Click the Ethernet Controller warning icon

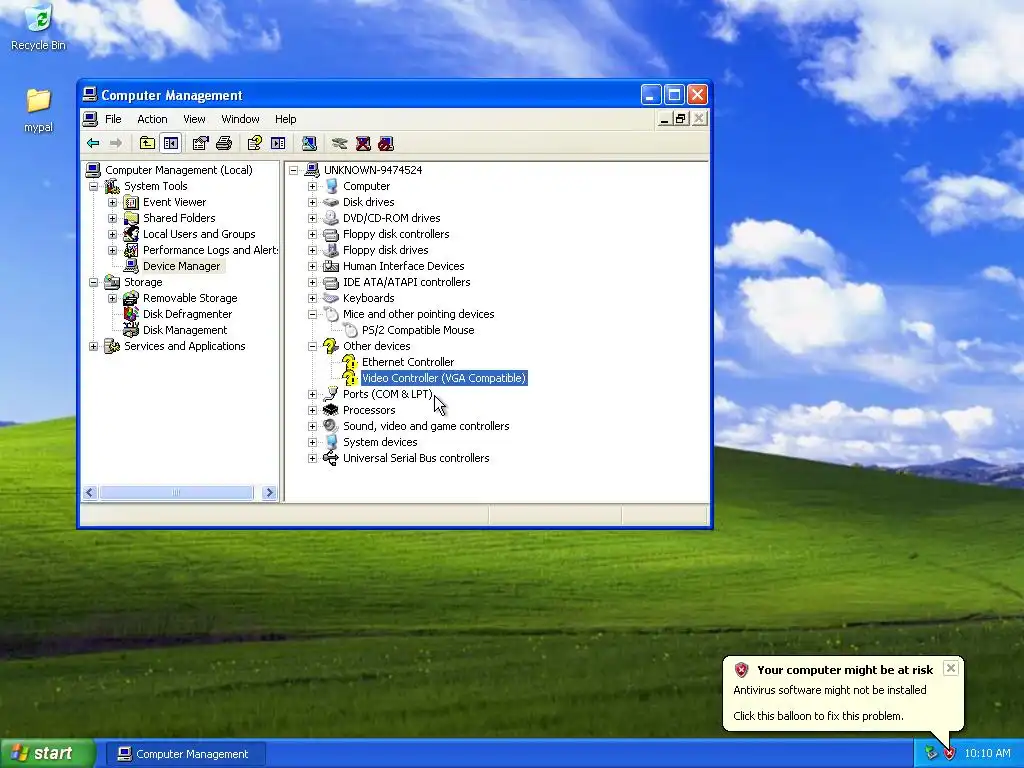(x=350, y=362)
